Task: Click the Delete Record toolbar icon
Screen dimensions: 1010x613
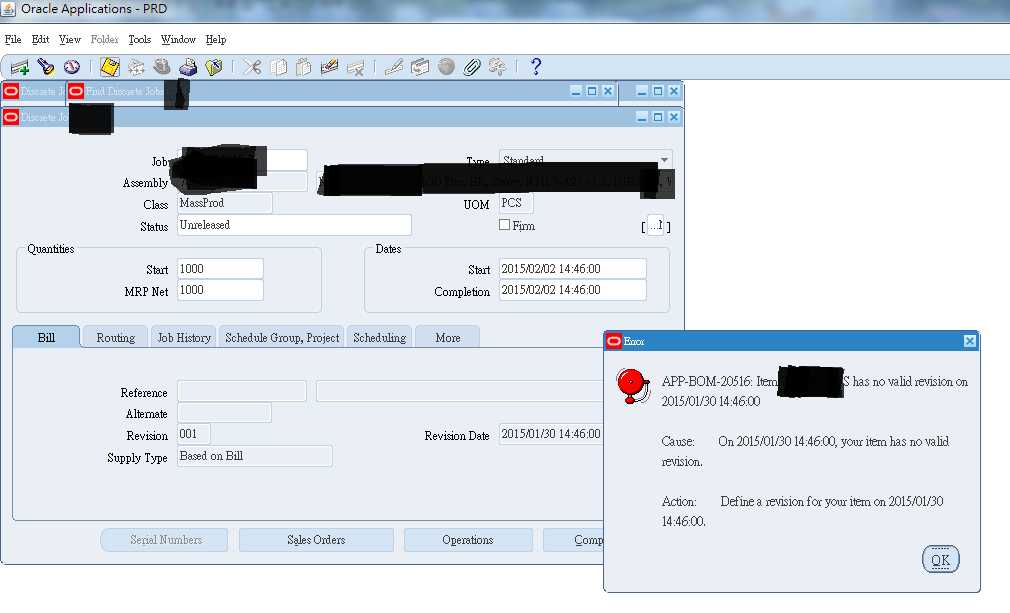Action: click(355, 67)
